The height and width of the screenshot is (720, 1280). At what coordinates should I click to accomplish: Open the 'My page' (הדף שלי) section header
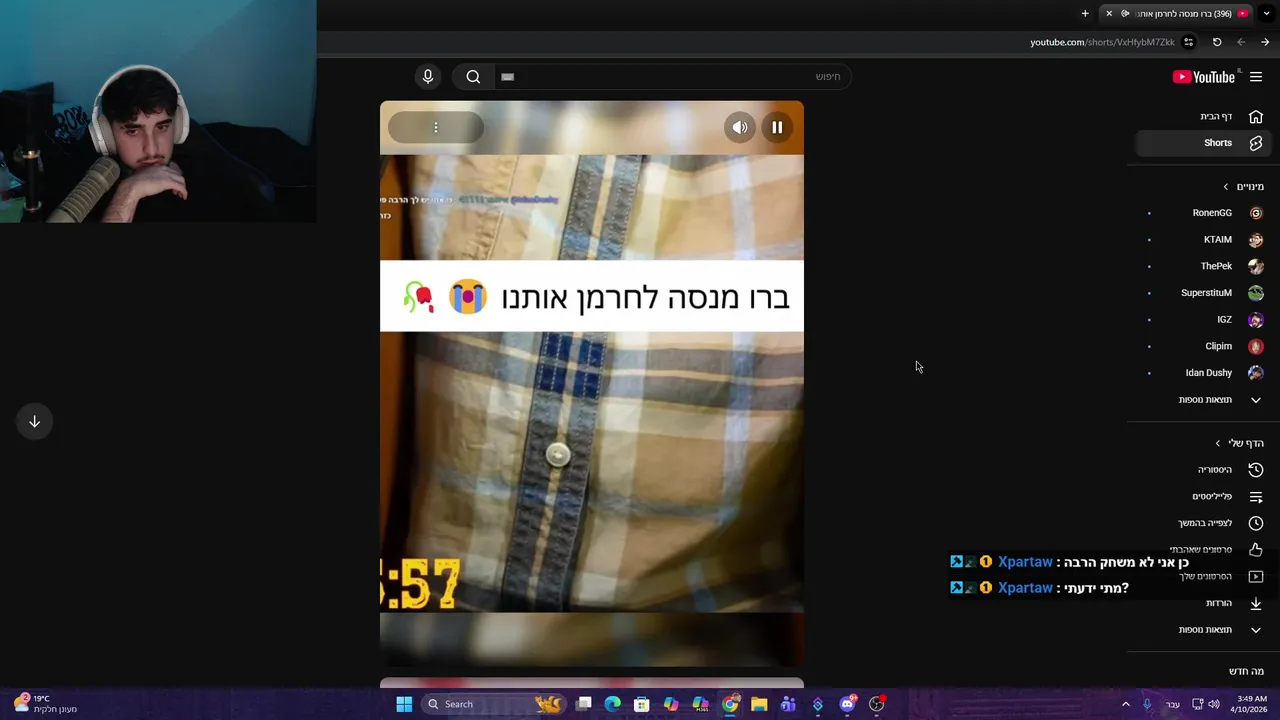(1239, 443)
